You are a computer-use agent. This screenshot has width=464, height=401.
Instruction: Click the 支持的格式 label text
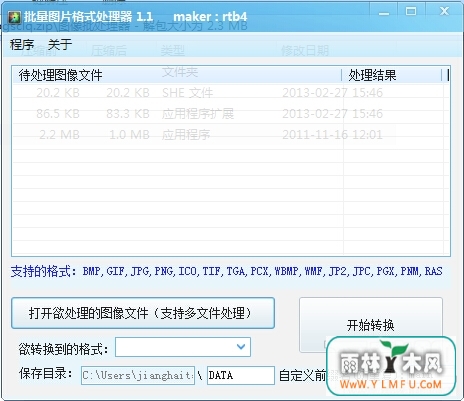(226, 271)
